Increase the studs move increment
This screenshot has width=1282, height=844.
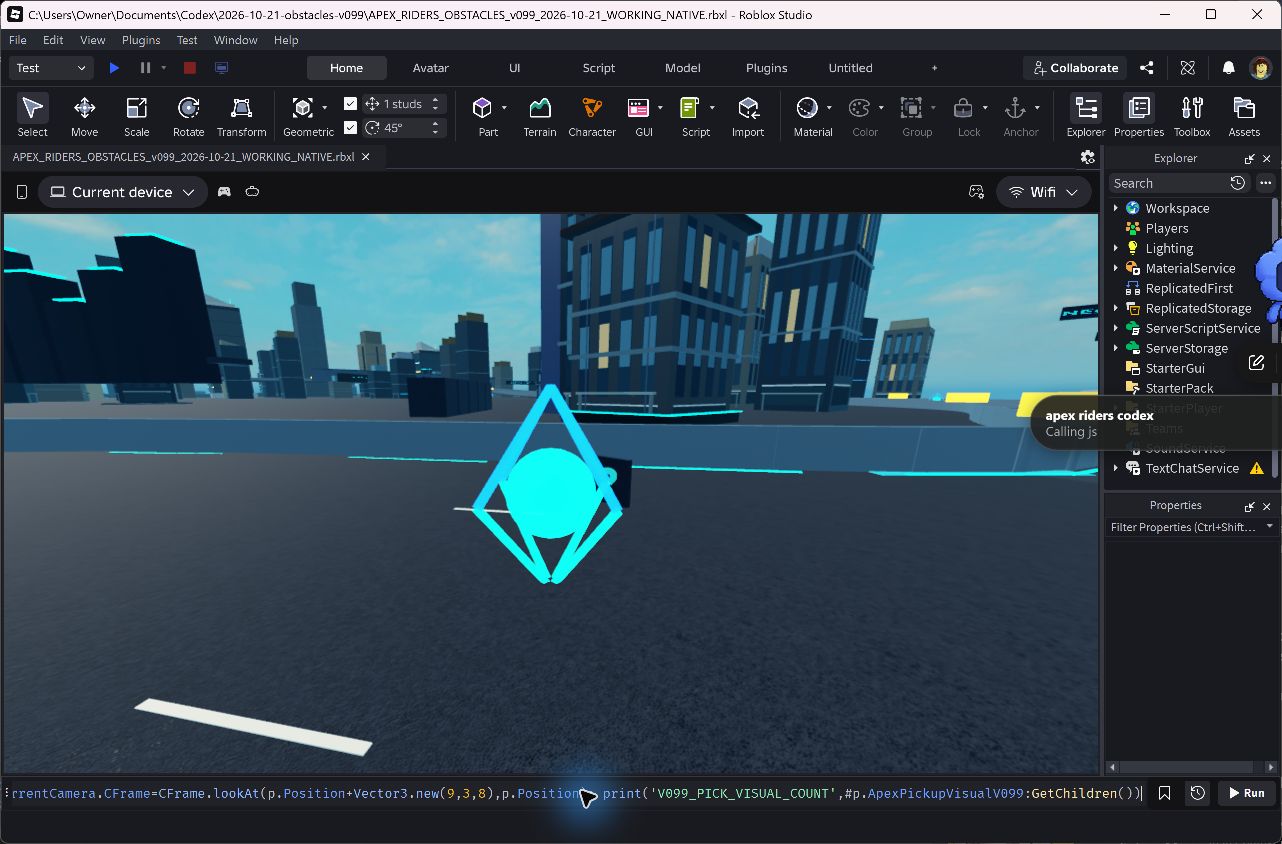pos(435,99)
